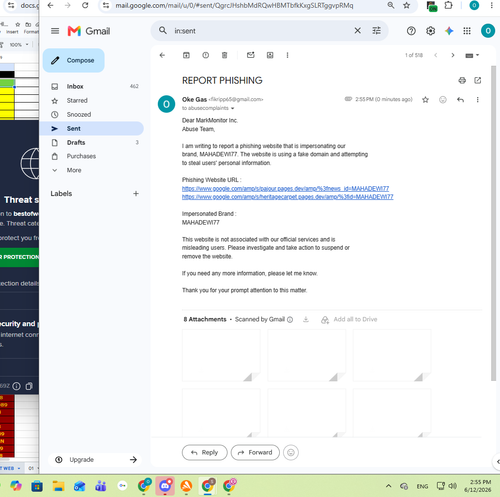
Task: Add all attachments to Drive
Action: coord(349,320)
